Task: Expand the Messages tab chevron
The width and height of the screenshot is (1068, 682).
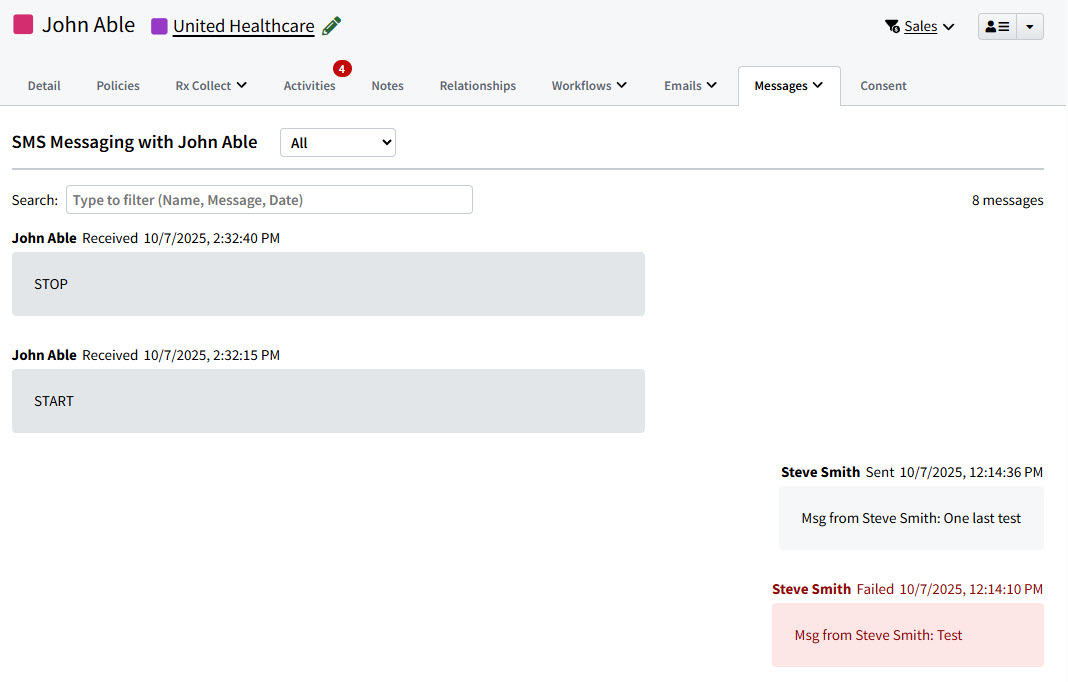Action: tap(817, 86)
